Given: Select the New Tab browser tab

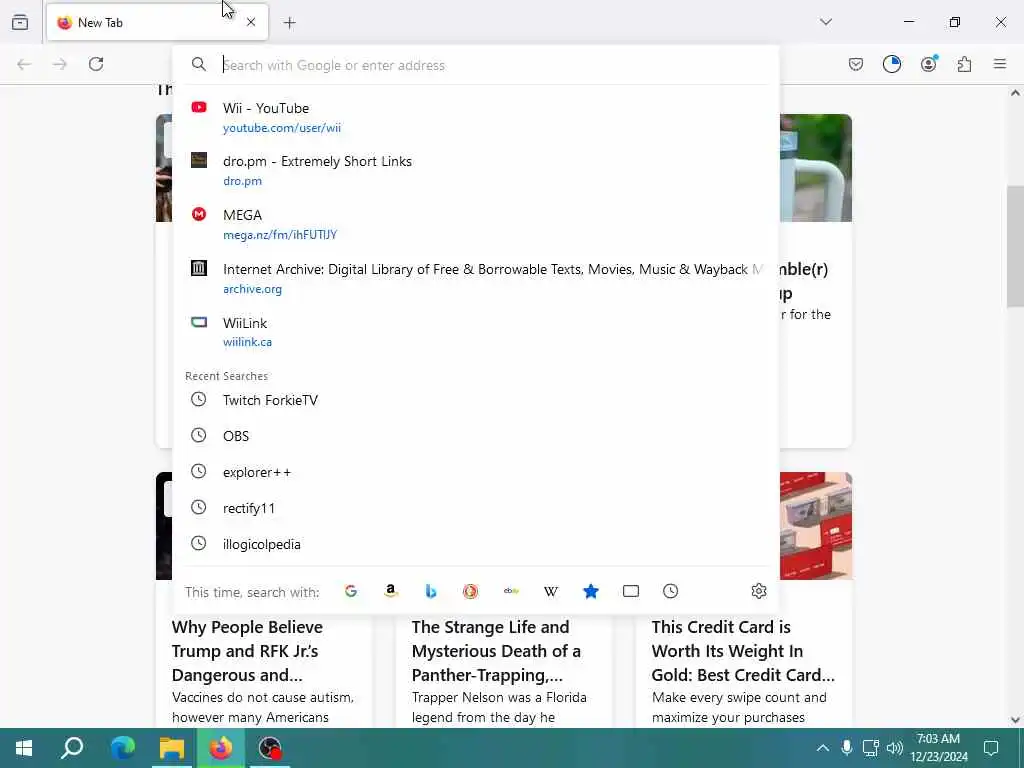Looking at the screenshot, I should (157, 23).
